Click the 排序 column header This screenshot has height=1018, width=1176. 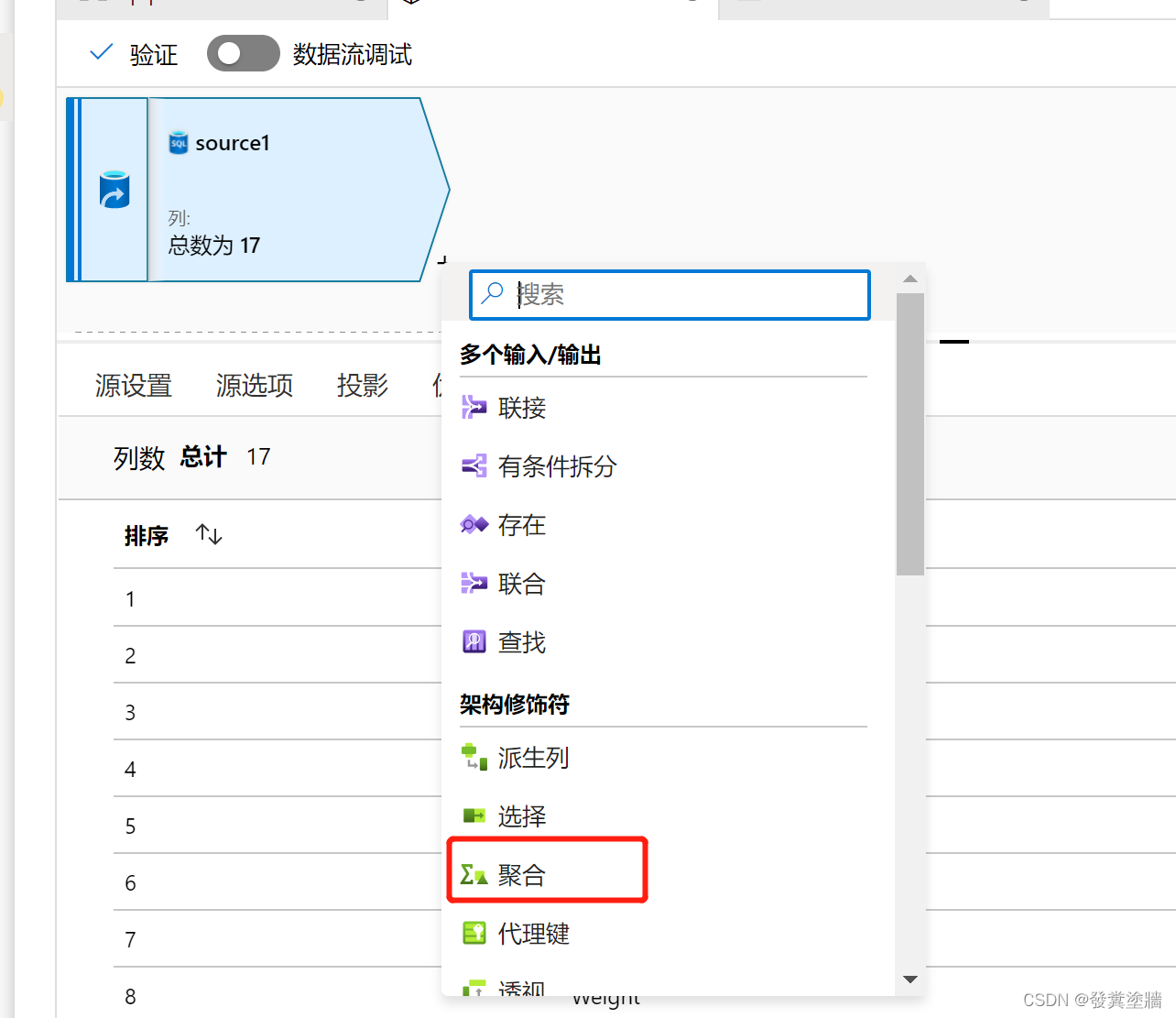coord(147,536)
